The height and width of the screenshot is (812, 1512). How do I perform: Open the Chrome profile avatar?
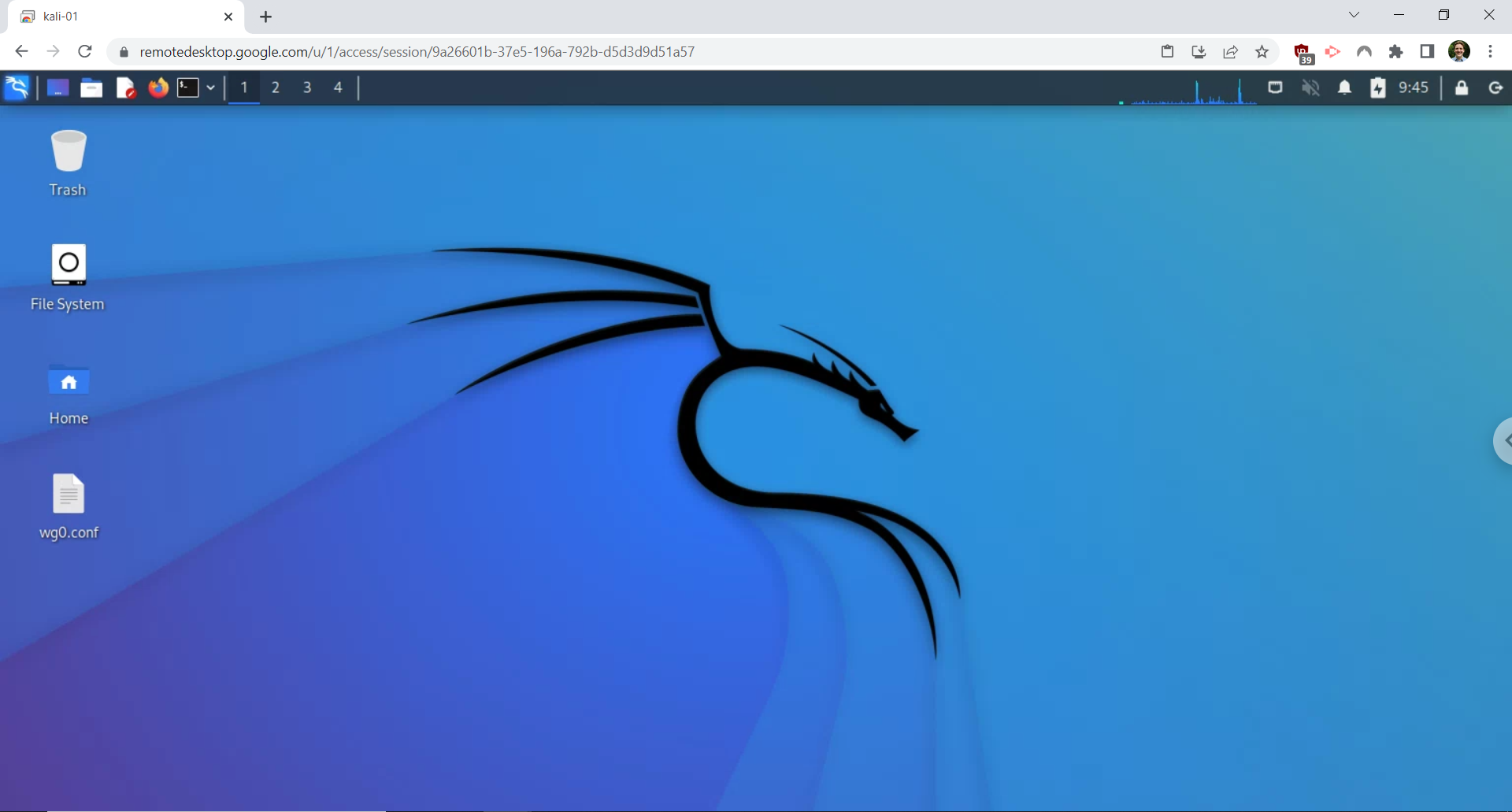point(1459,51)
